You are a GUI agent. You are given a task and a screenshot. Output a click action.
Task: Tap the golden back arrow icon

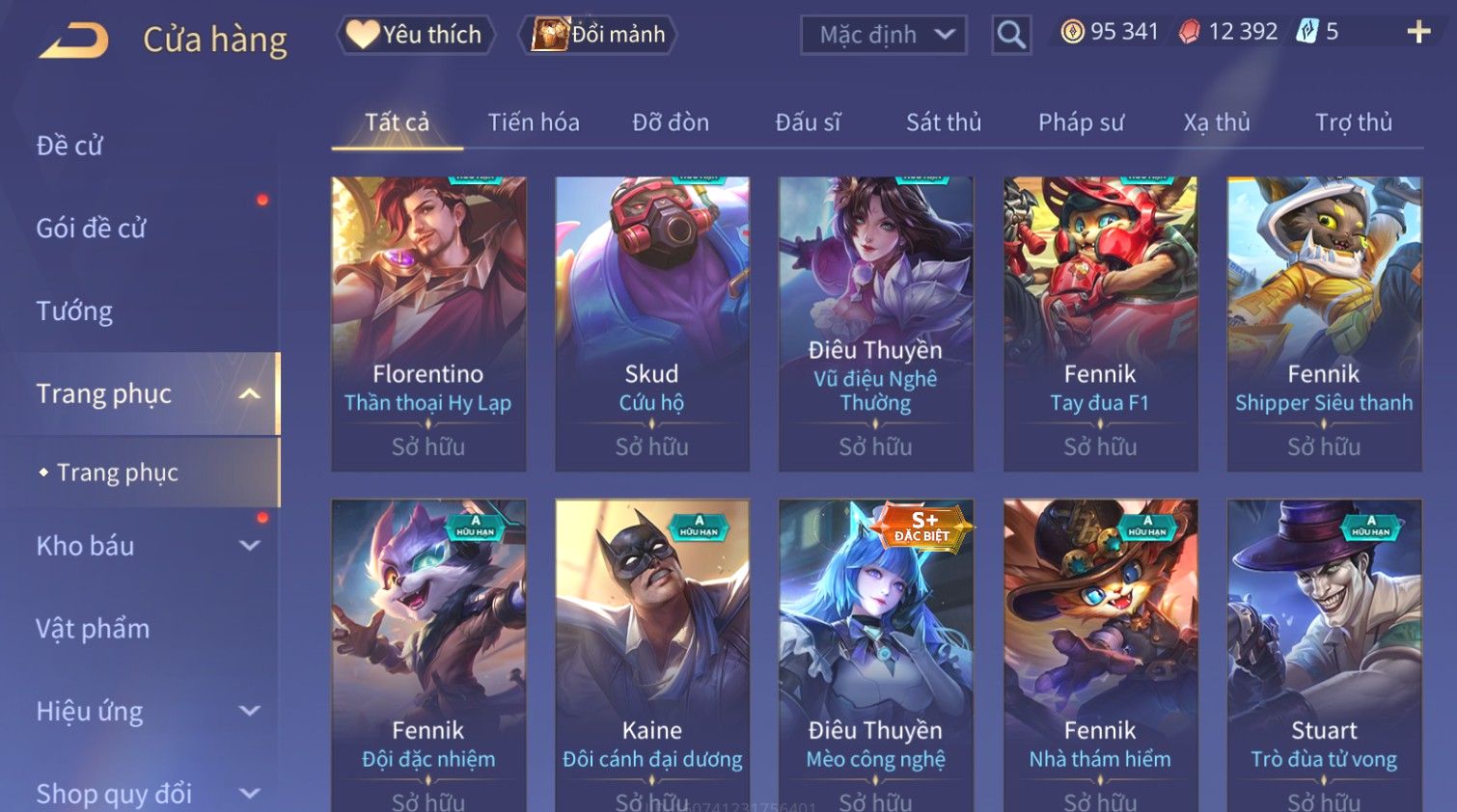click(73, 41)
